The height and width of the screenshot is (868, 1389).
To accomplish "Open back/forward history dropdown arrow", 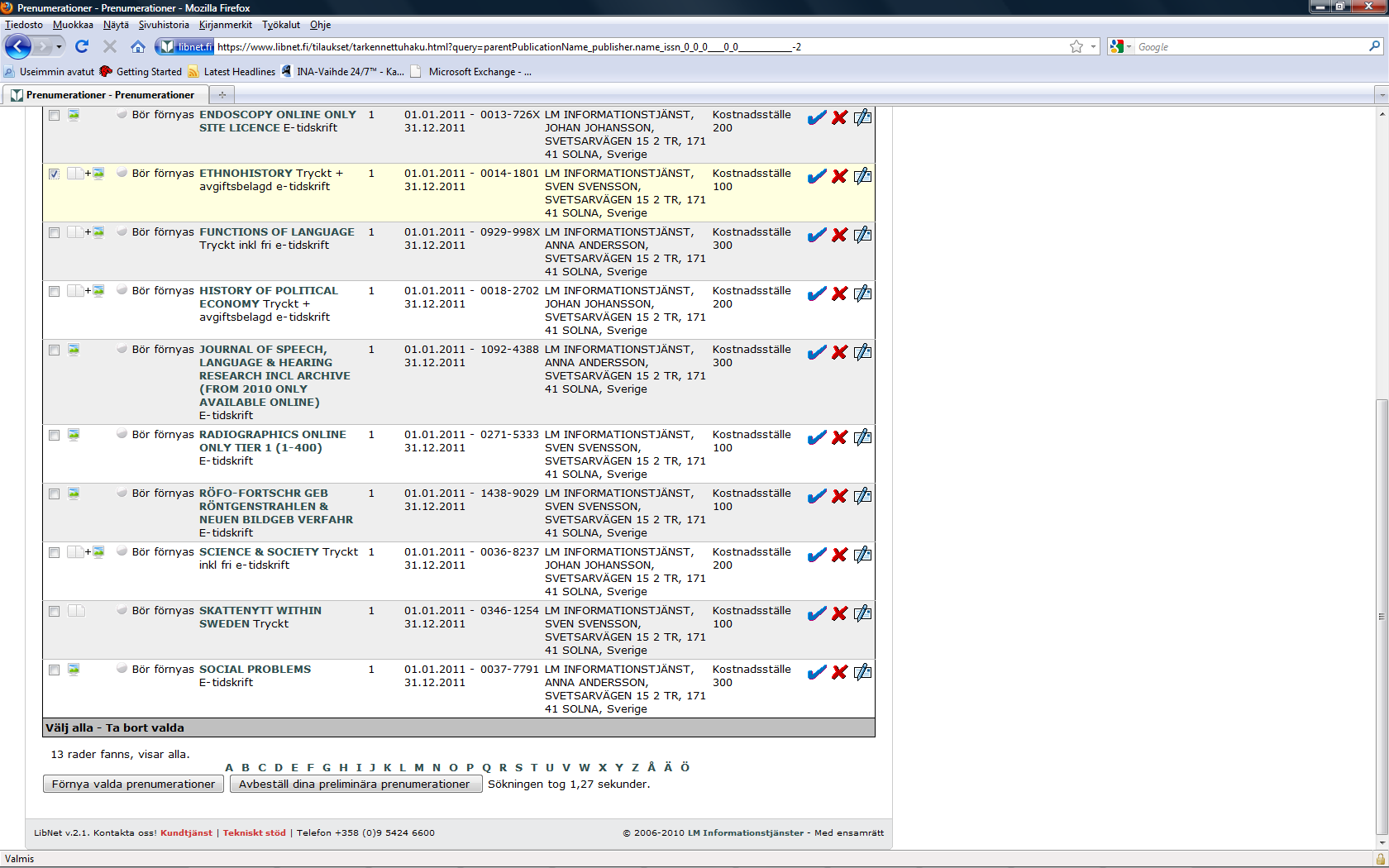I will click(x=59, y=47).
